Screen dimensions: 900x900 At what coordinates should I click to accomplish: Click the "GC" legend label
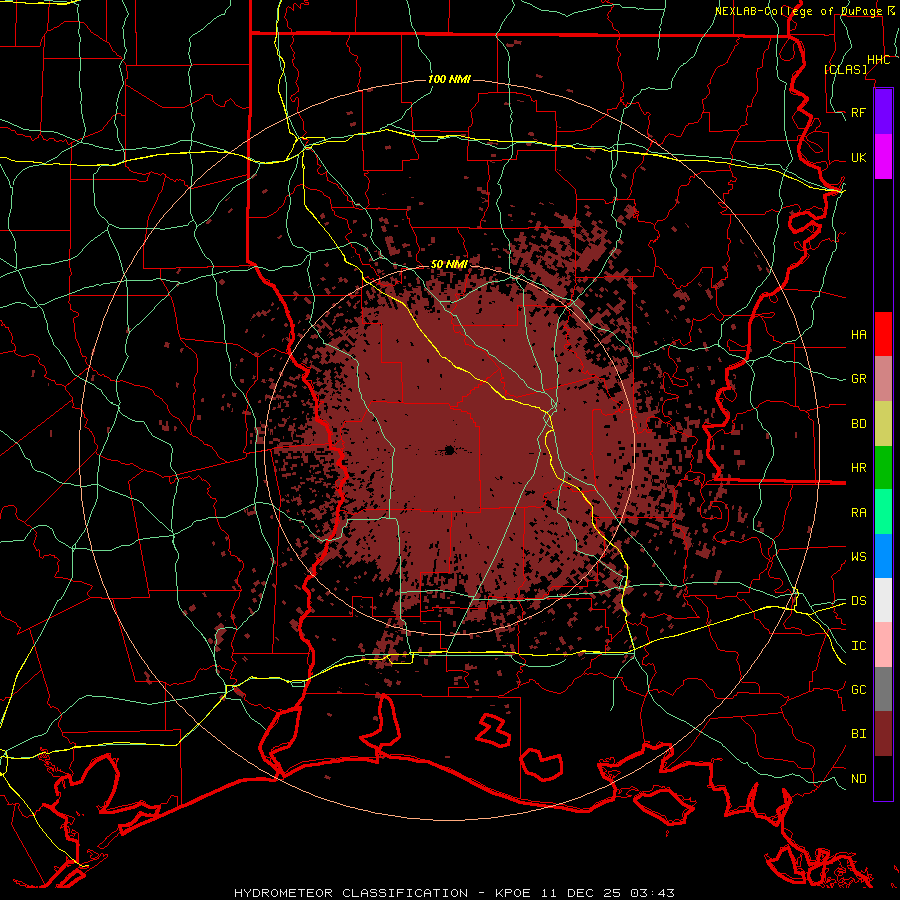point(859,690)
